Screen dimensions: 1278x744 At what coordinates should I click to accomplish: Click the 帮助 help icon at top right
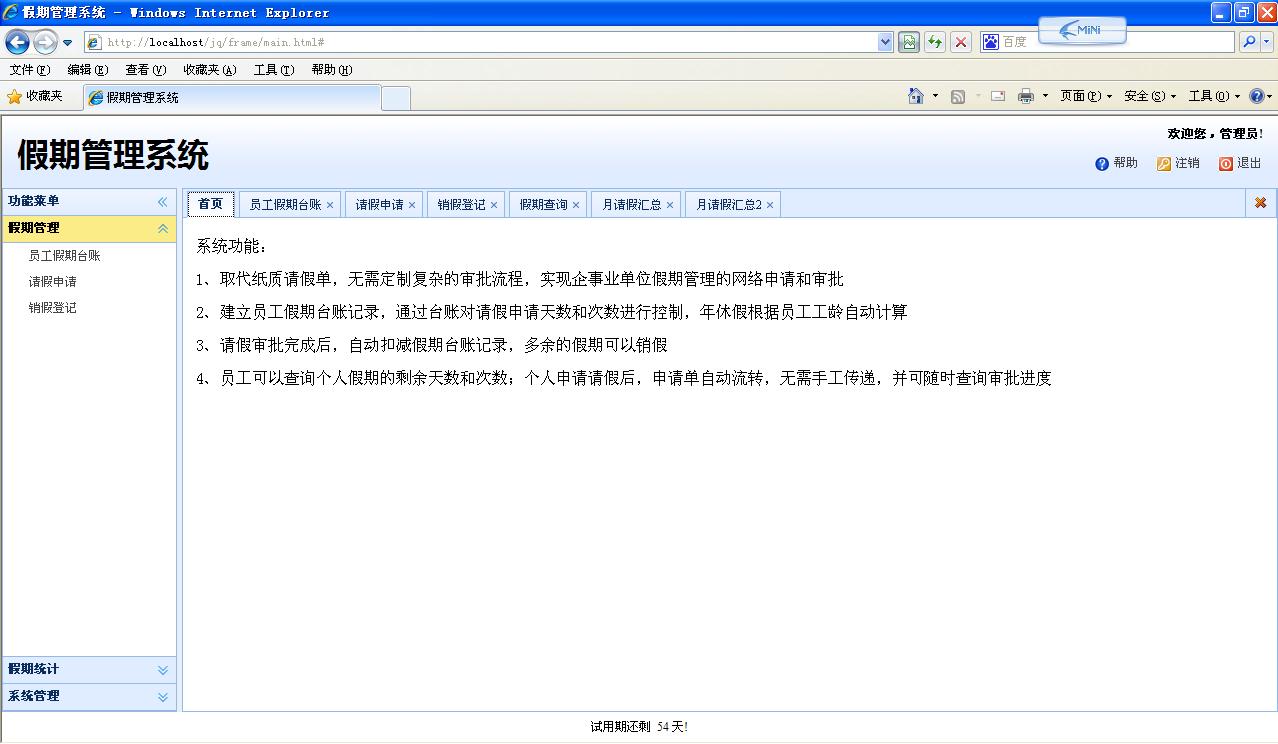(1102, 163)
